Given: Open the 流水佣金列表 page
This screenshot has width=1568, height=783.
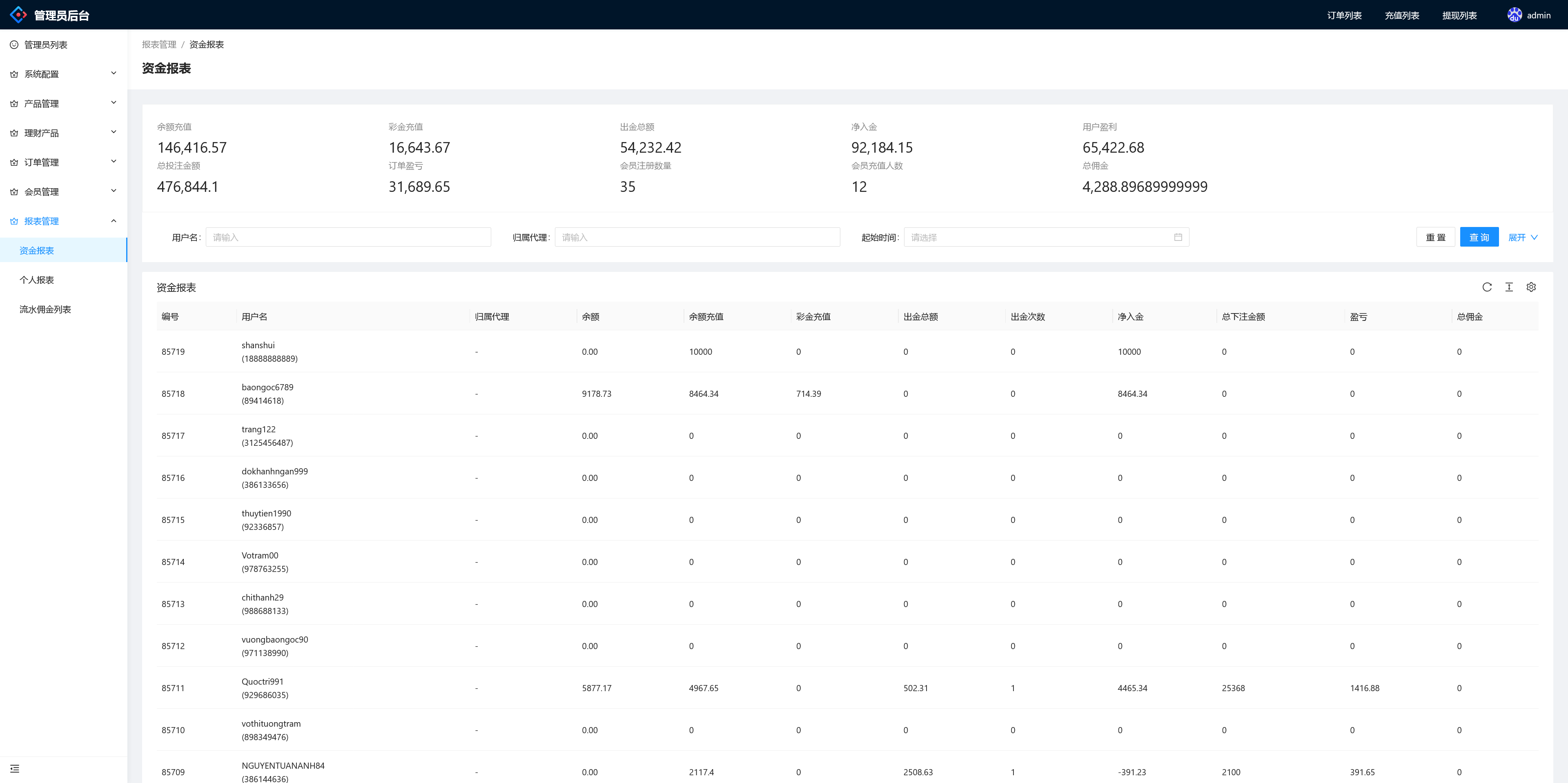Looking at the screenshot, I should [45, 309].
